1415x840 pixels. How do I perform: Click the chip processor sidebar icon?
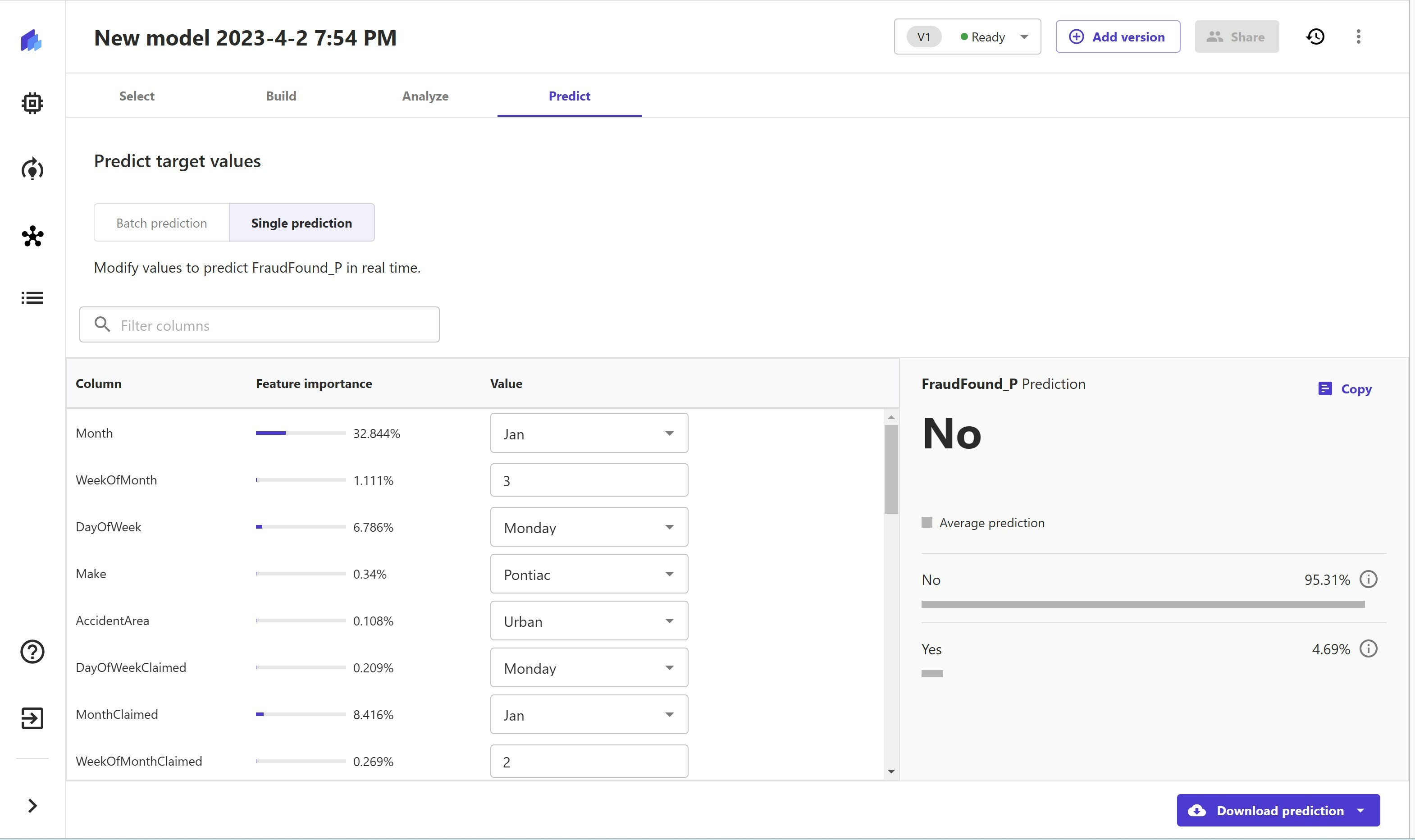click(x=32, y=103)
